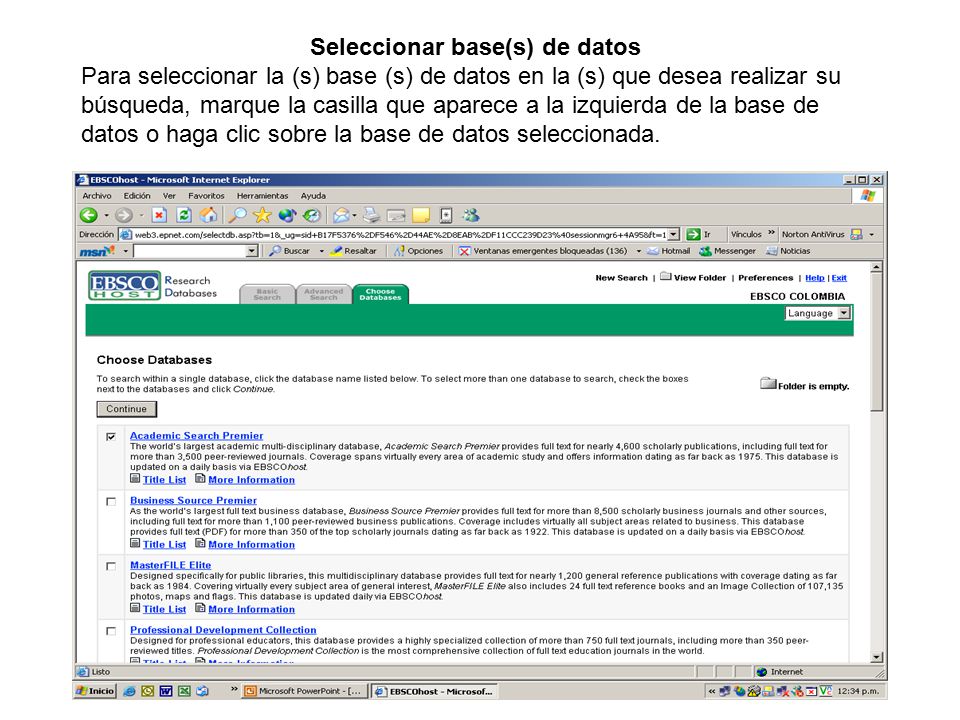The image size is (960, 720).
Task: Open the Search magnifier in the toolbar
Action: tap(237, 215)
